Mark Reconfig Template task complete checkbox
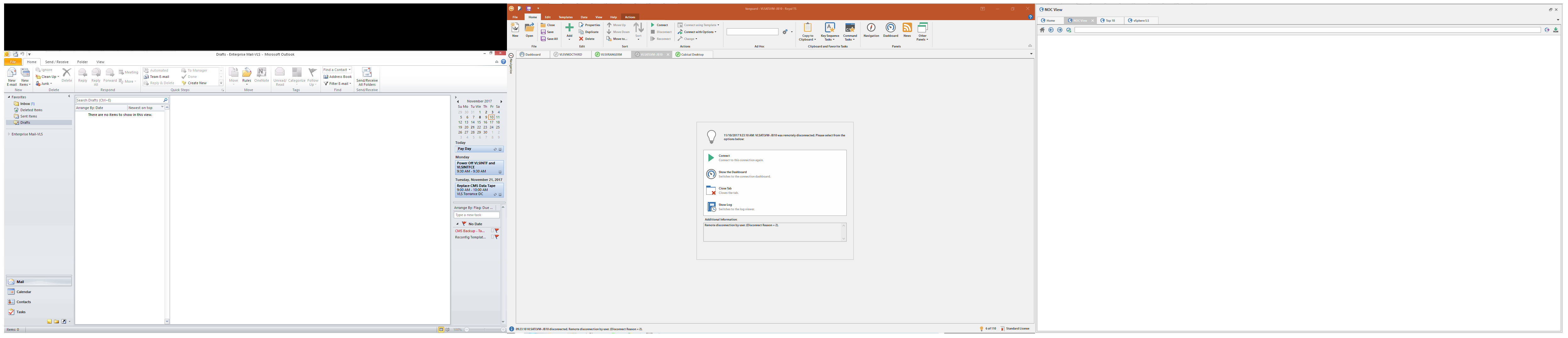 point(492,237)
